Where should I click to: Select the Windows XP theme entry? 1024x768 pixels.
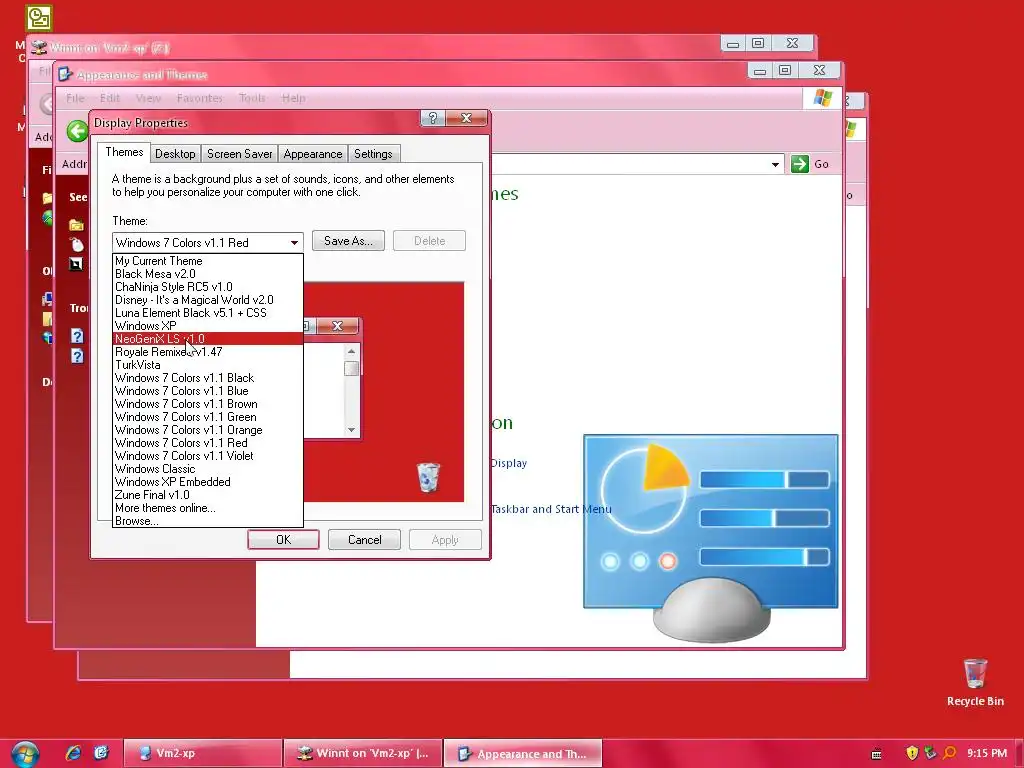click(x=208, y=326)
